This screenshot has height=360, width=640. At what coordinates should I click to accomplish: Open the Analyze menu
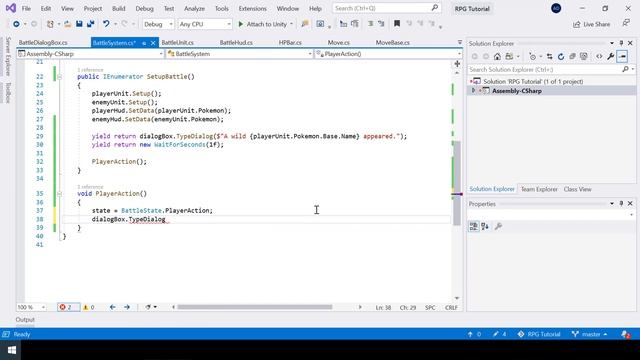point(194,9)
